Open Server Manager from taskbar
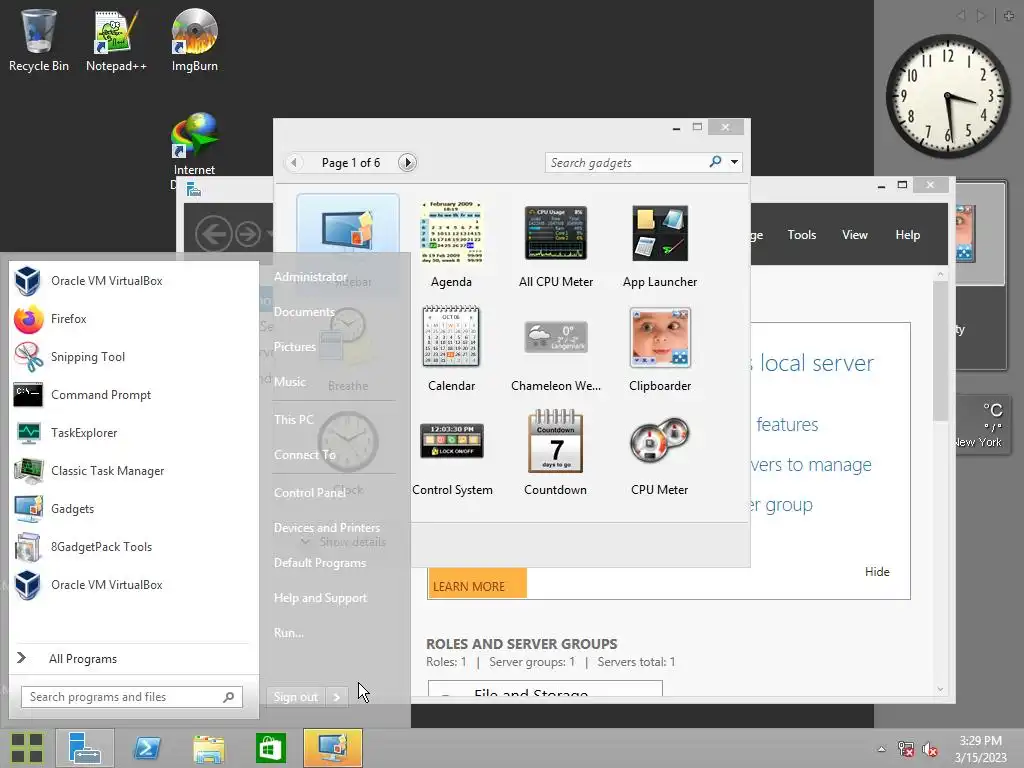Screen dimensions: 1024x768 [85, 748]
